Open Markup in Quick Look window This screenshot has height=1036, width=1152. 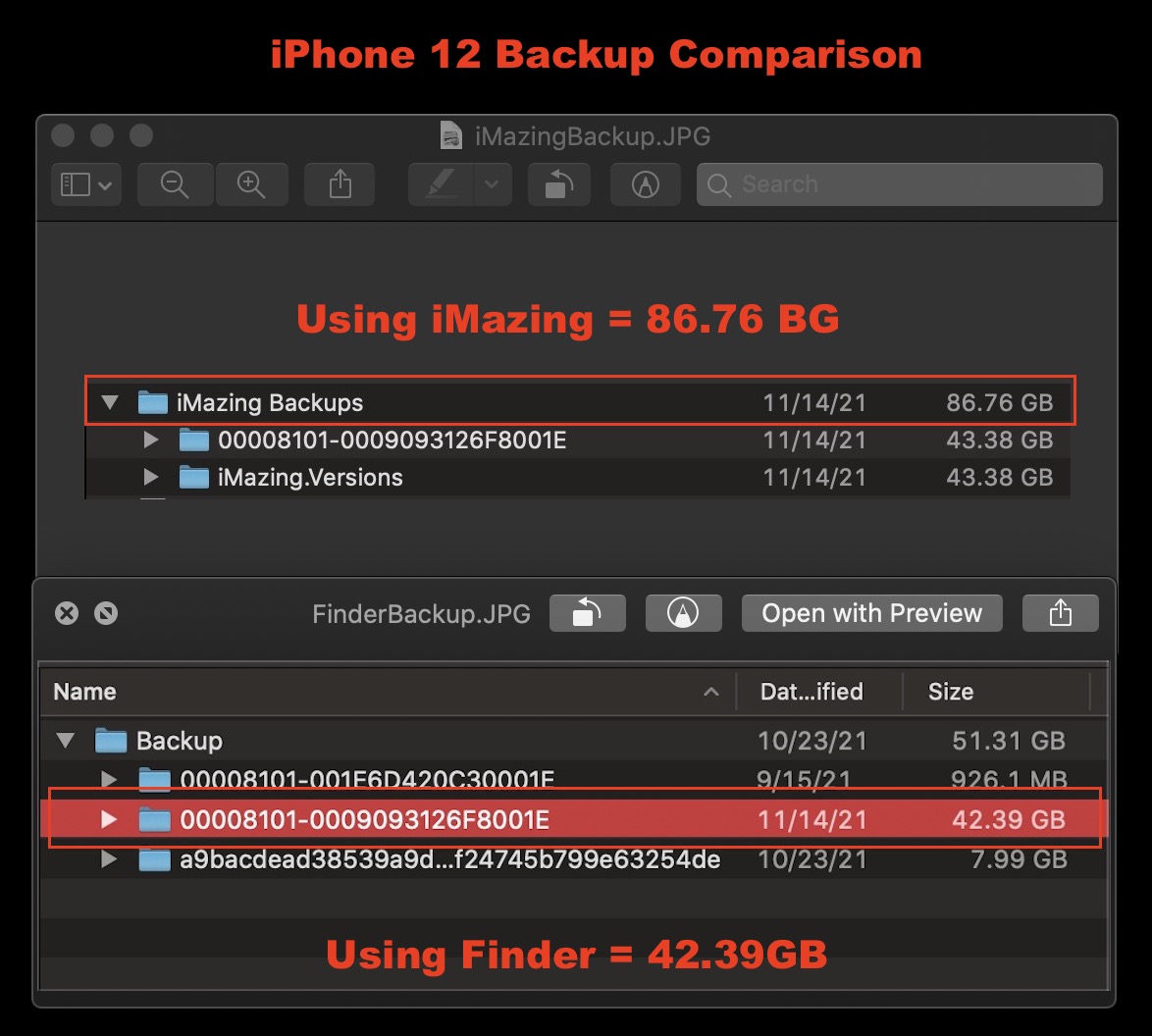pos(683,613)
